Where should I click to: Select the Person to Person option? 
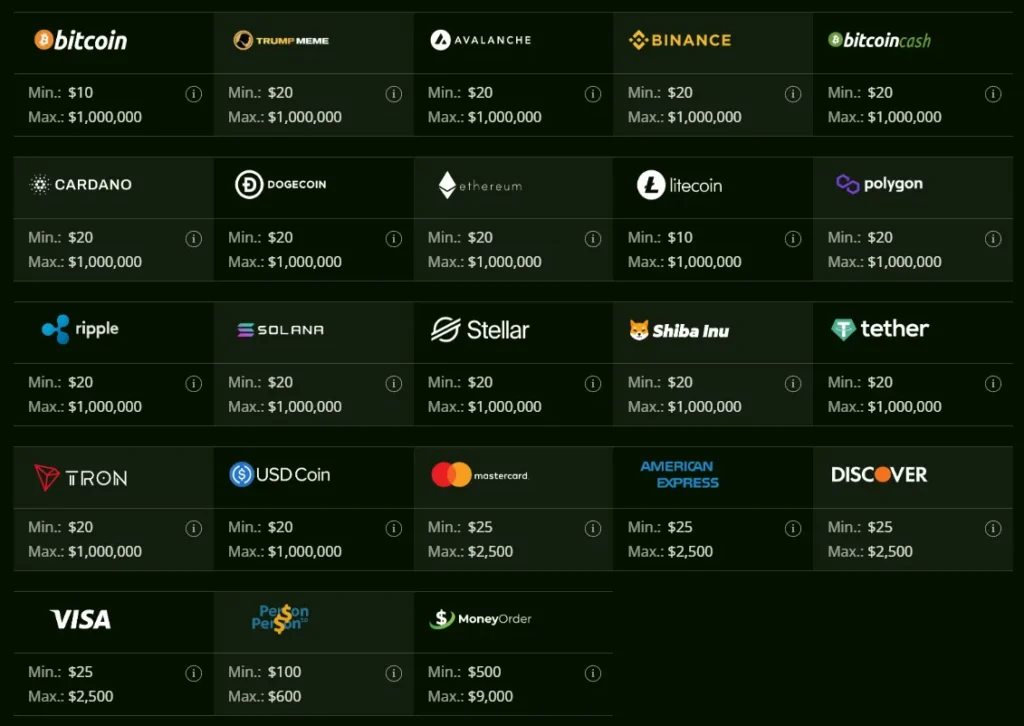click(281, 618)
